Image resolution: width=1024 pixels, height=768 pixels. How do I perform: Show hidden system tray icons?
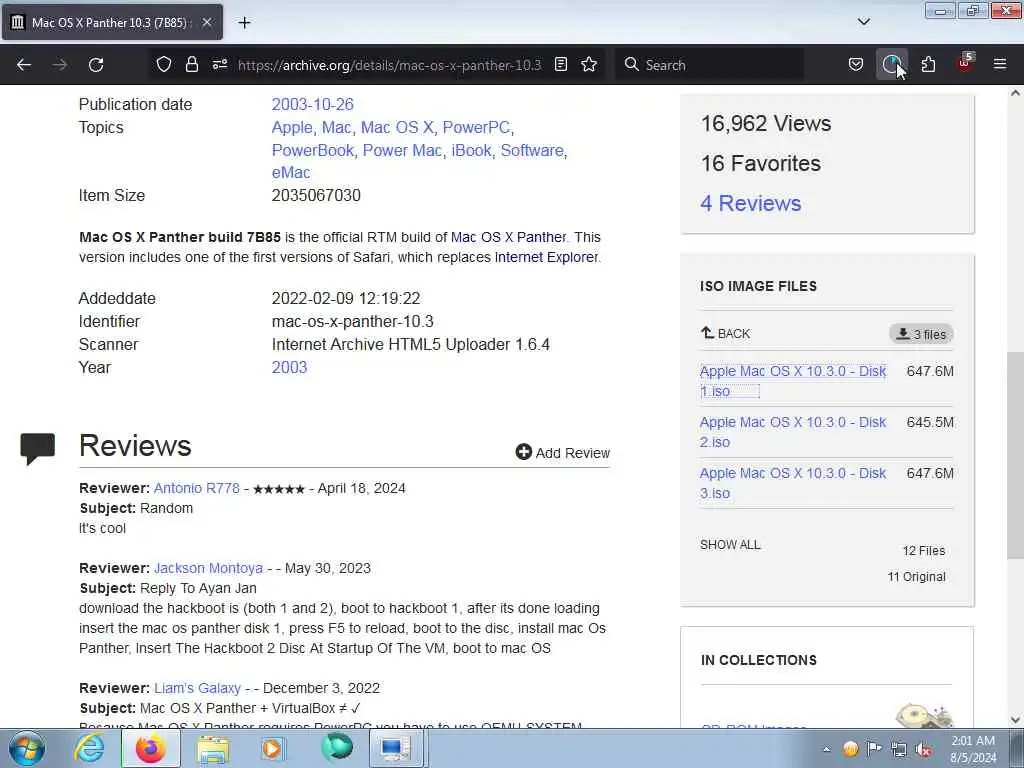click(x=826, y=749)
